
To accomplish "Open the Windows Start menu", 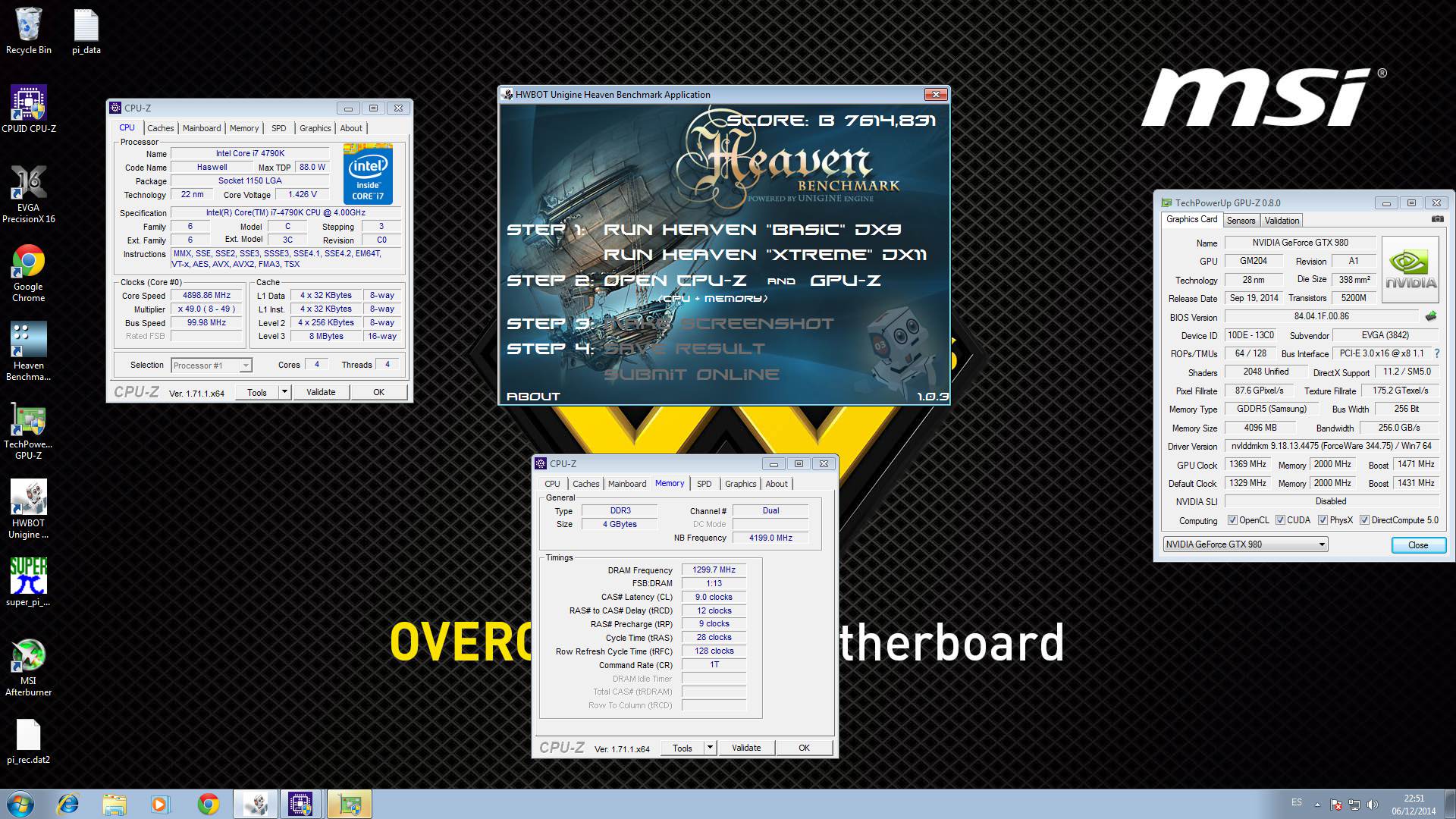I will [x=20, y=804].
